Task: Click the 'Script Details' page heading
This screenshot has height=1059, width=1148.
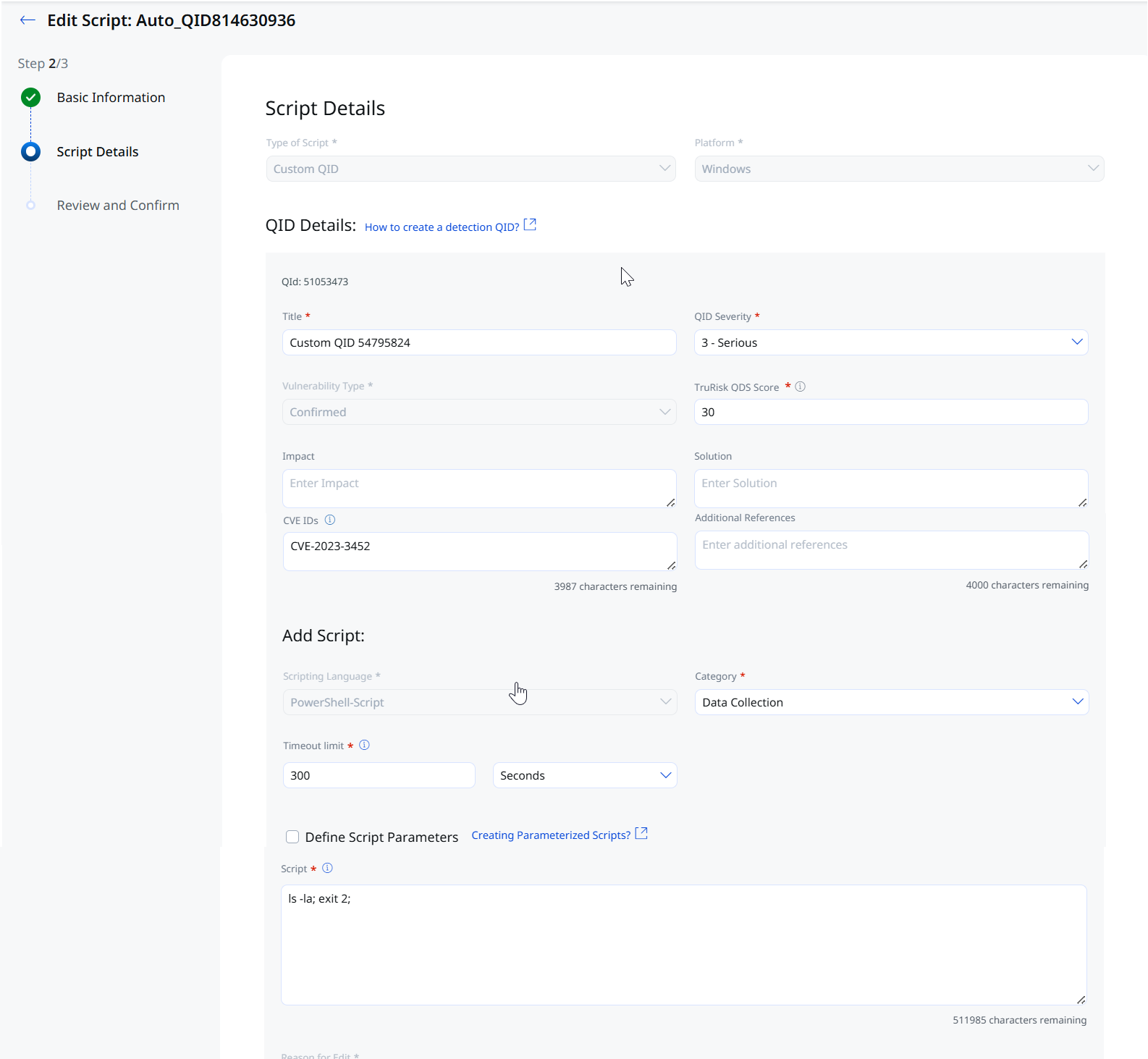Action: 325,109
